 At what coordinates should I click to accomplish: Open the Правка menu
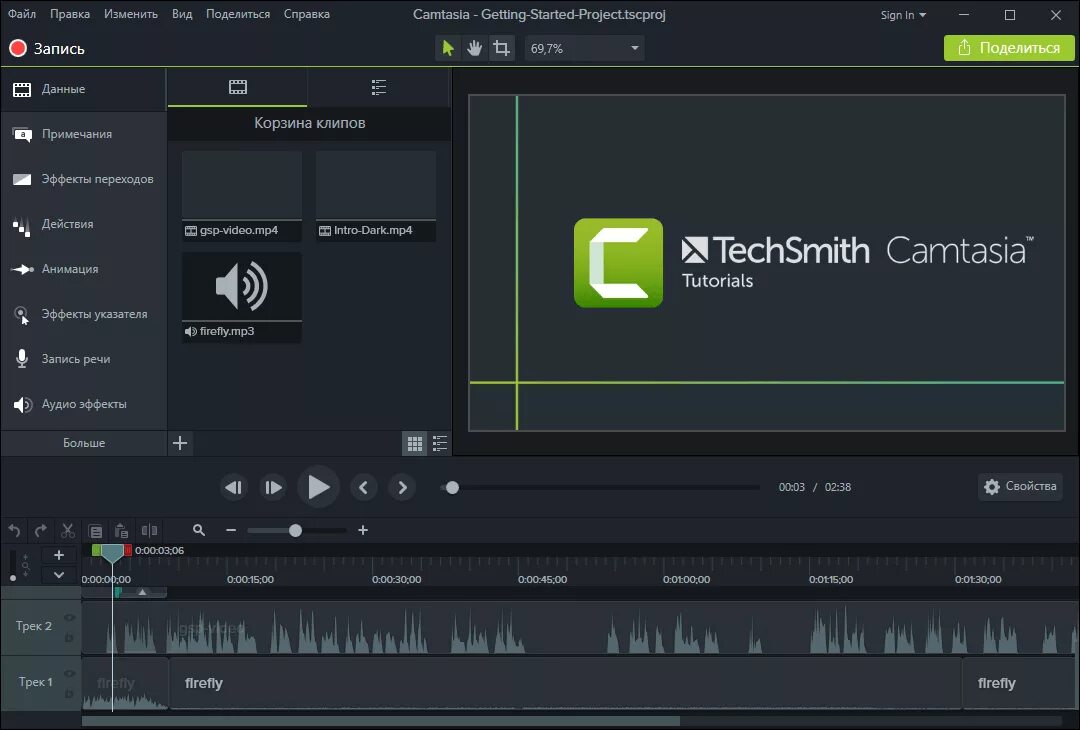[70, 14]
